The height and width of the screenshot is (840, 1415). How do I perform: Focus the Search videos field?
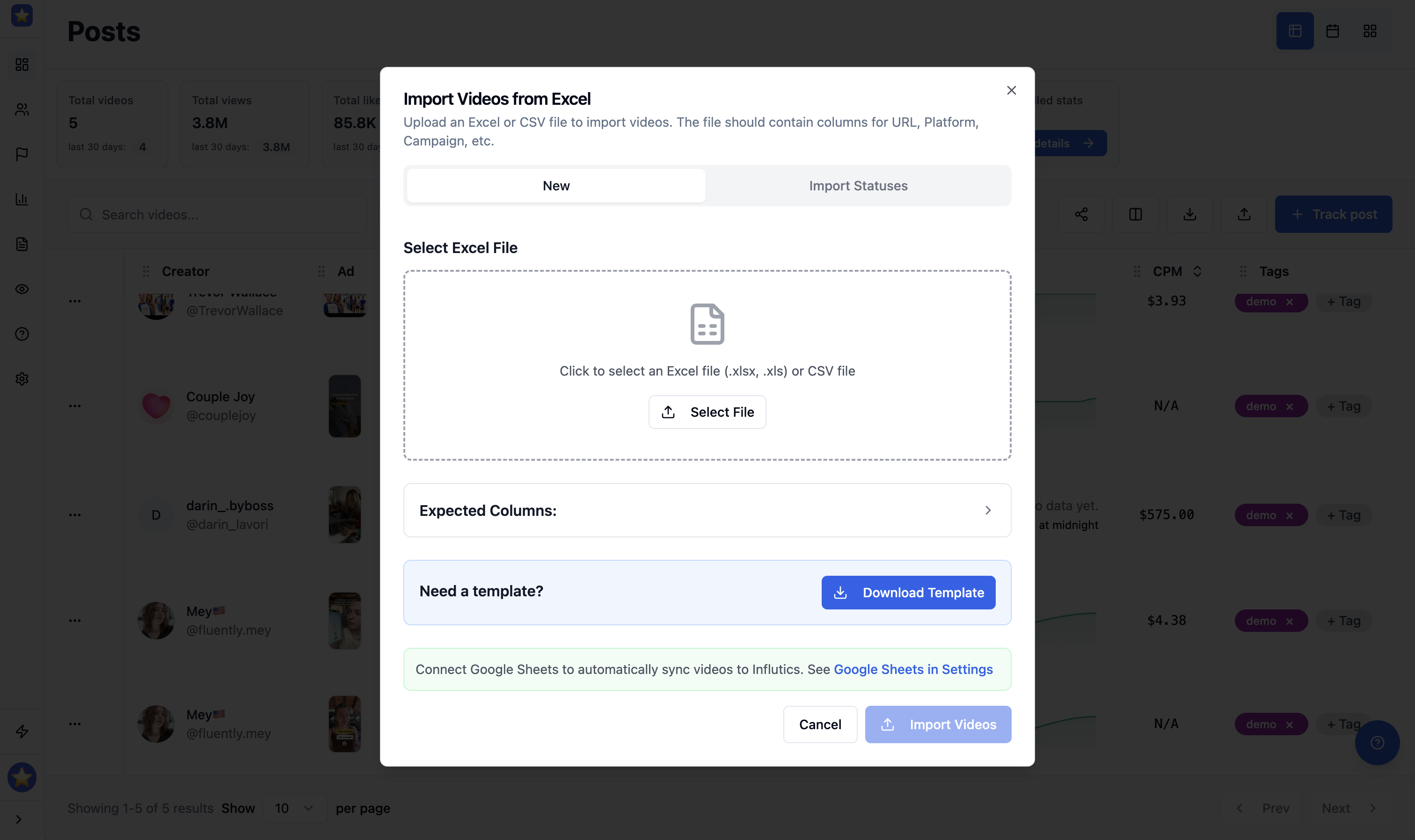pyautogui.click(x=217, y=215)
